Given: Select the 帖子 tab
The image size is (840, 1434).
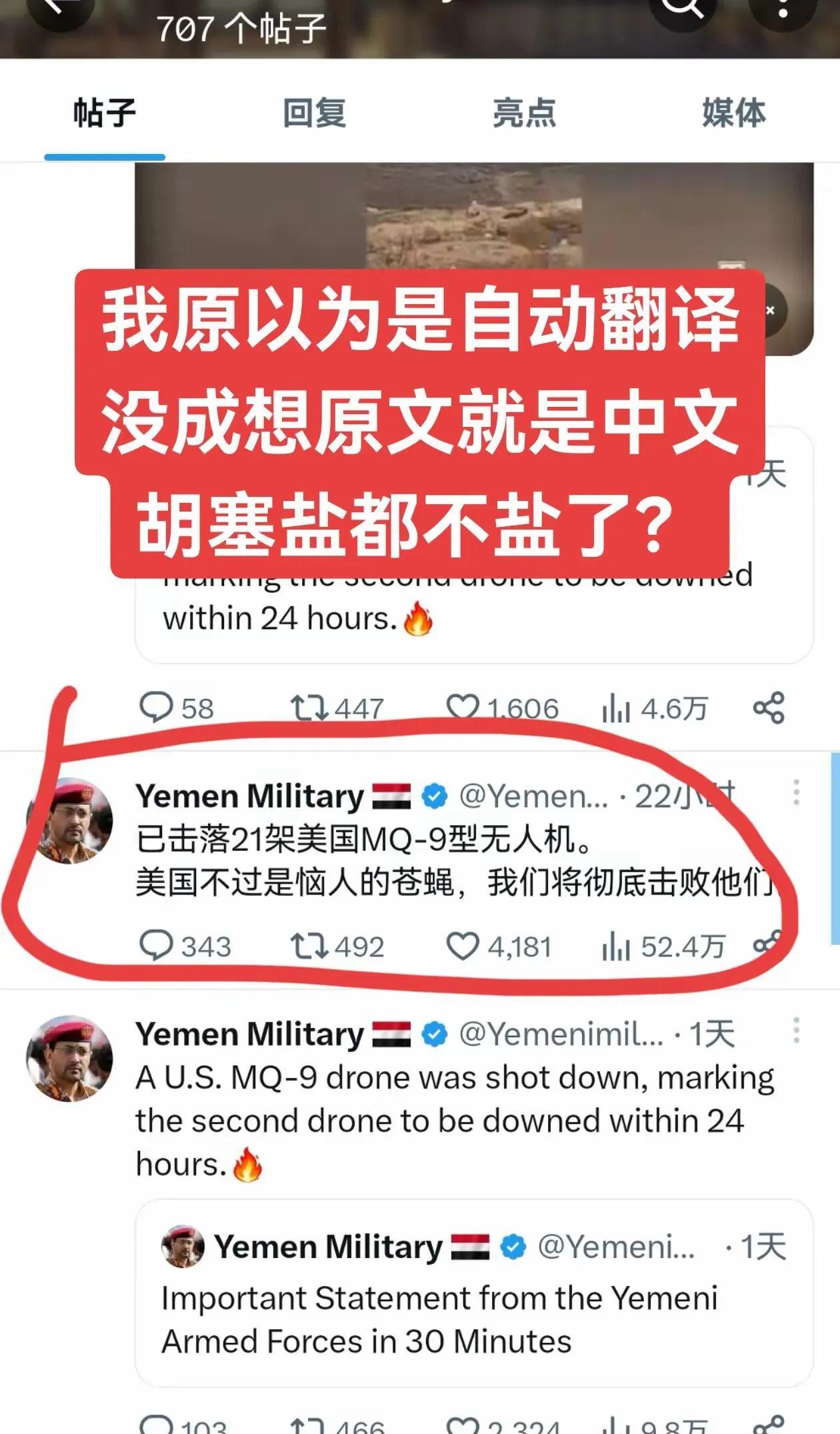Looking at the screenshot, I should [105, 112].
